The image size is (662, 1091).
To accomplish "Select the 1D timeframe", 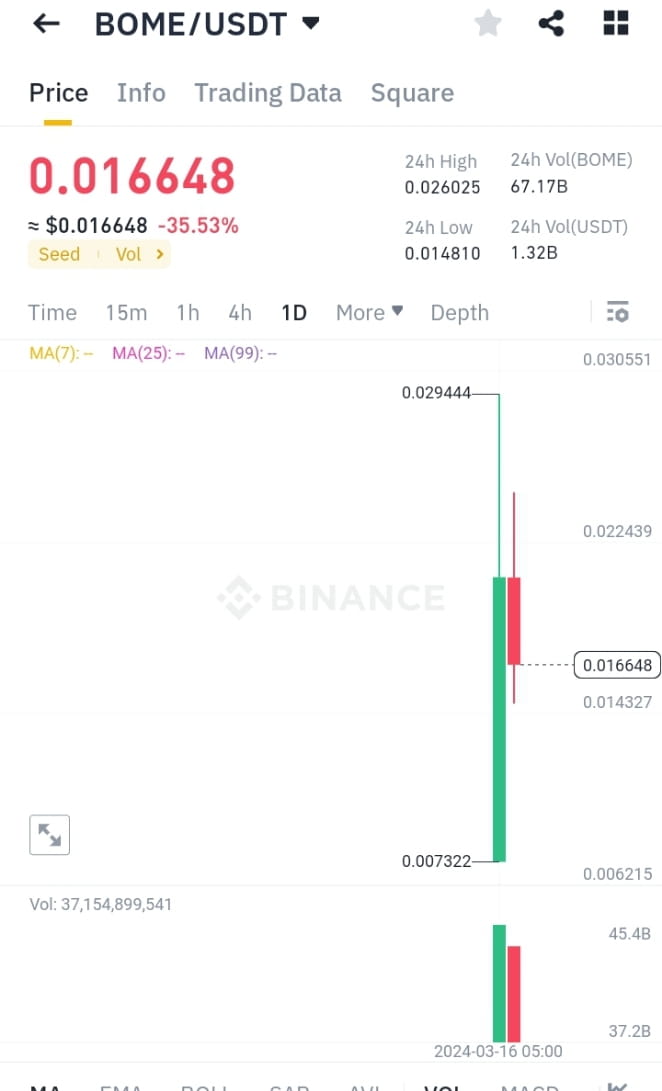I will 293,312.
